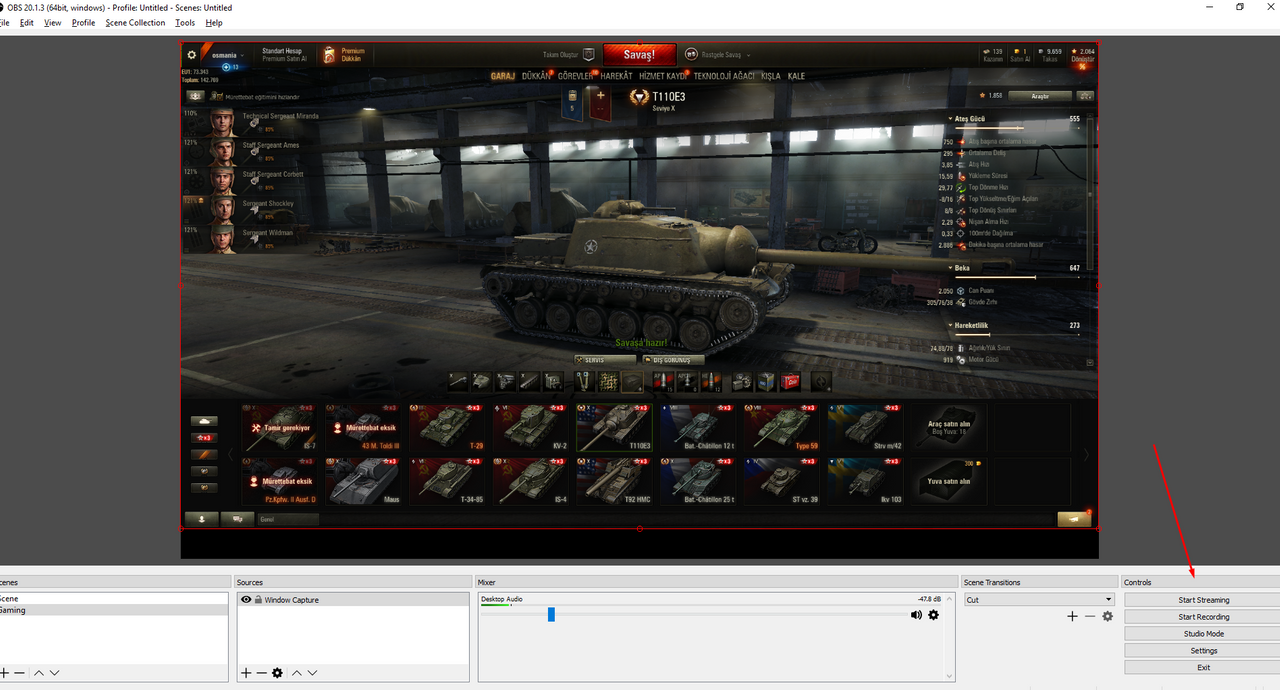The height and width of the screenshot is (690, 1280).
Task: Open transition properties gear icon
Action: pyautogui.click(x=1107, y=616)
